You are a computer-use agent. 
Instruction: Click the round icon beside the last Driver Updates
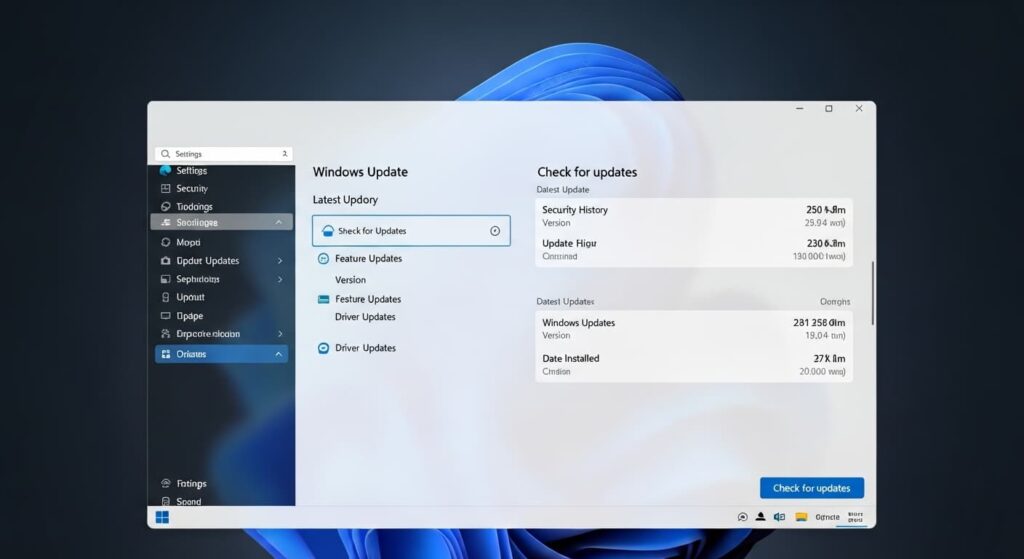click(x=323, y=348)
